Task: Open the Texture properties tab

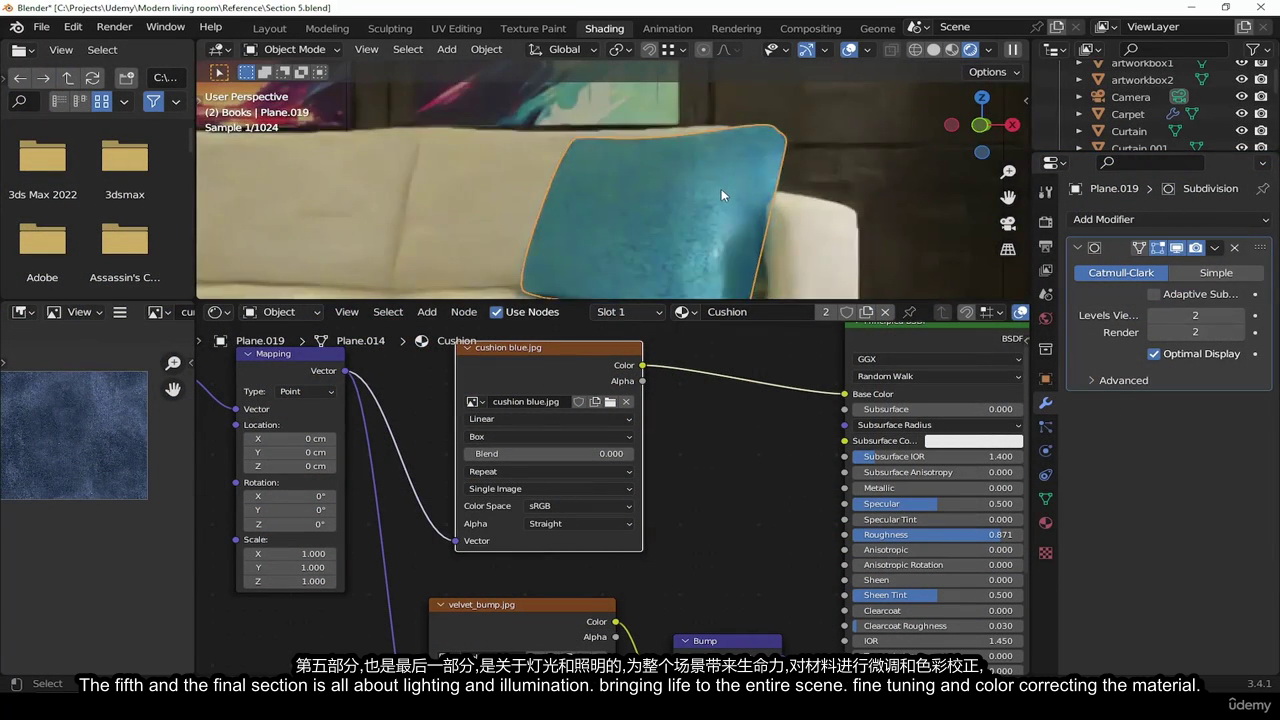Action: 1046,553
